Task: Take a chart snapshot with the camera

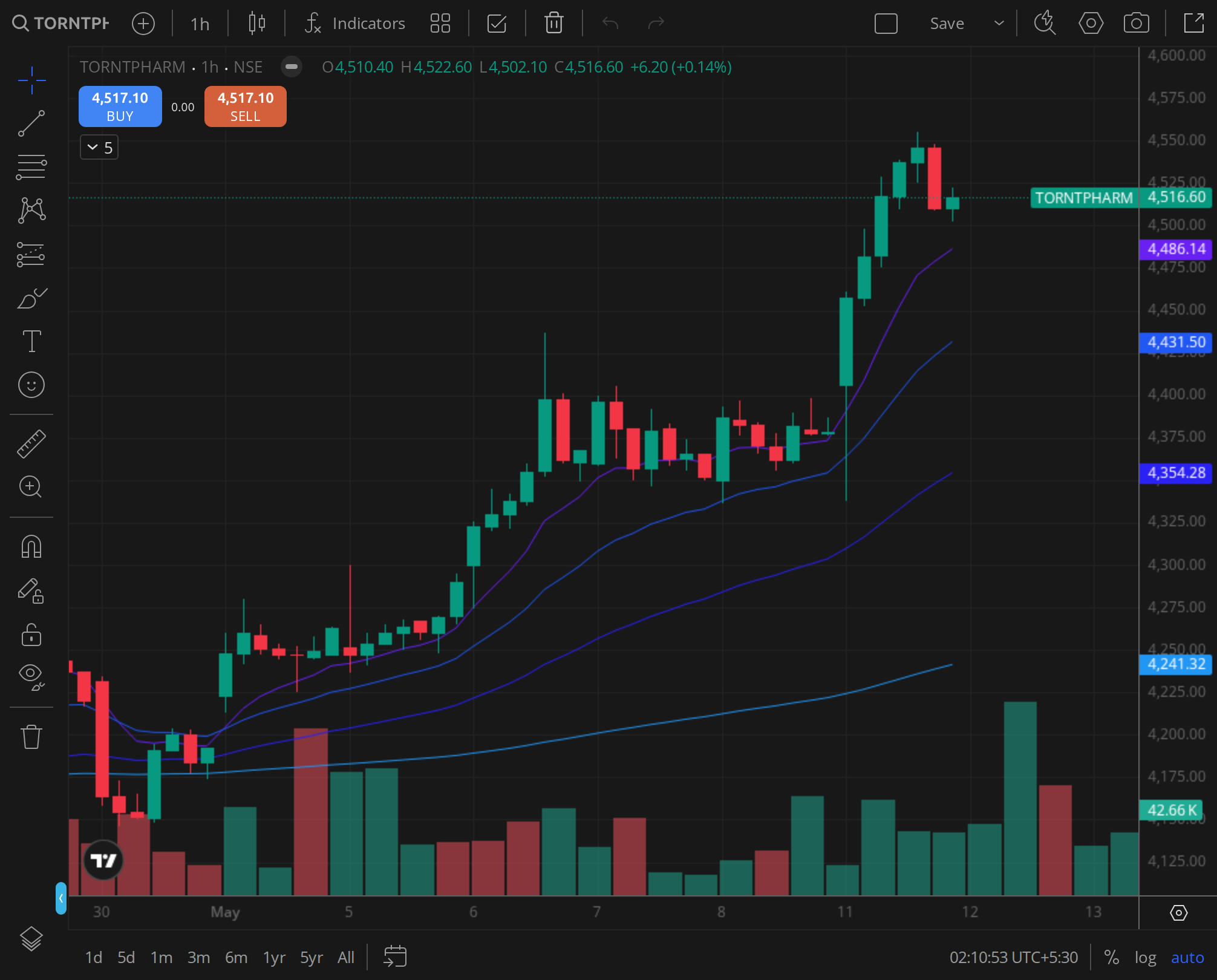Action: click(1137, 24)
